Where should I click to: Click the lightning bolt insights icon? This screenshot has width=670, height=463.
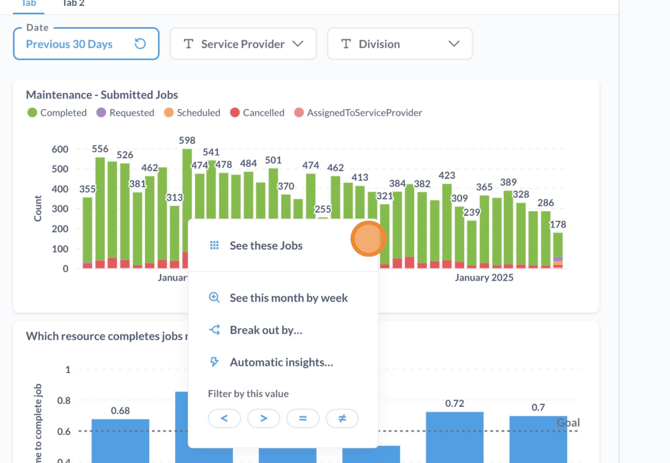click(x=214, y=362)
